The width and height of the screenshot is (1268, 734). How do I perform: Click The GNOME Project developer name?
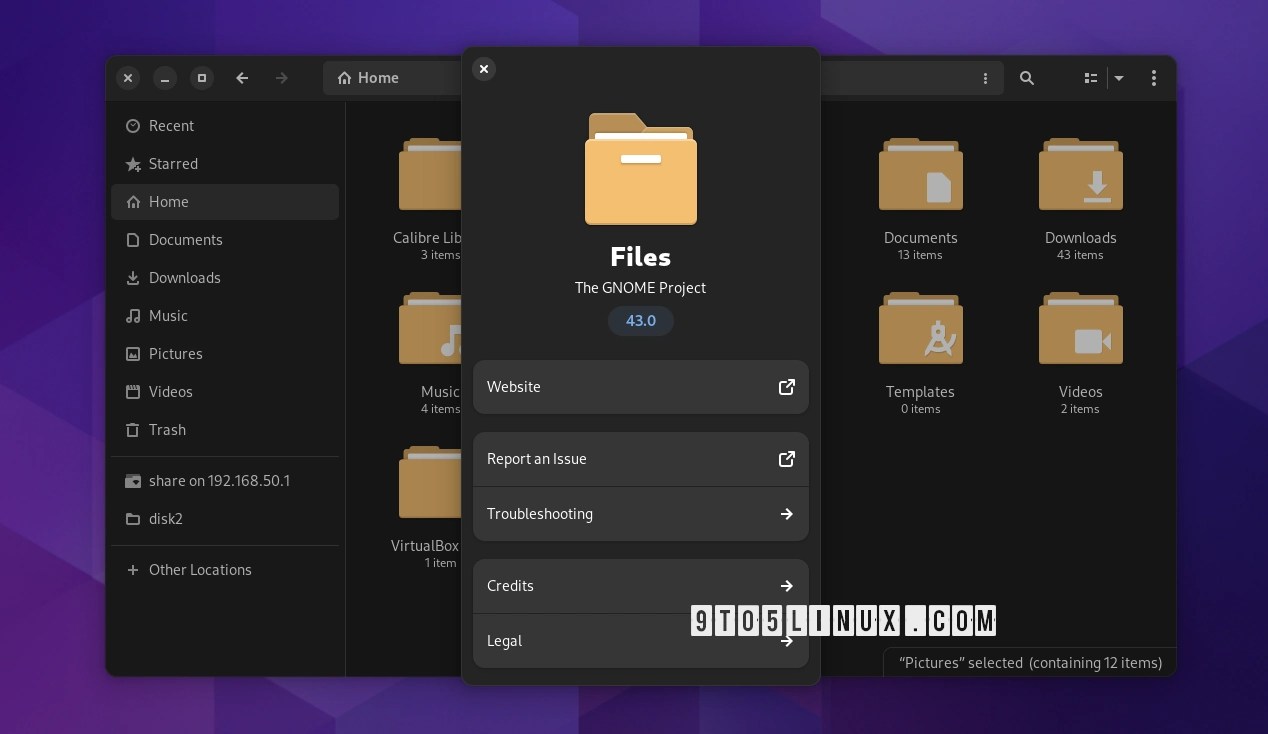click(x=640, y=288)
